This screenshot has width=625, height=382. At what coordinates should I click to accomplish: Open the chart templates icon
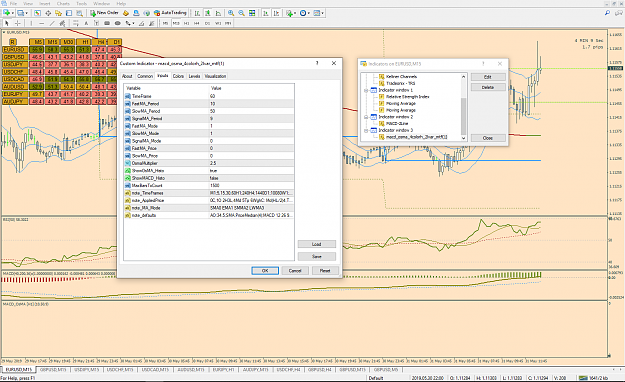pyautogui.click(x=316, y=13)
